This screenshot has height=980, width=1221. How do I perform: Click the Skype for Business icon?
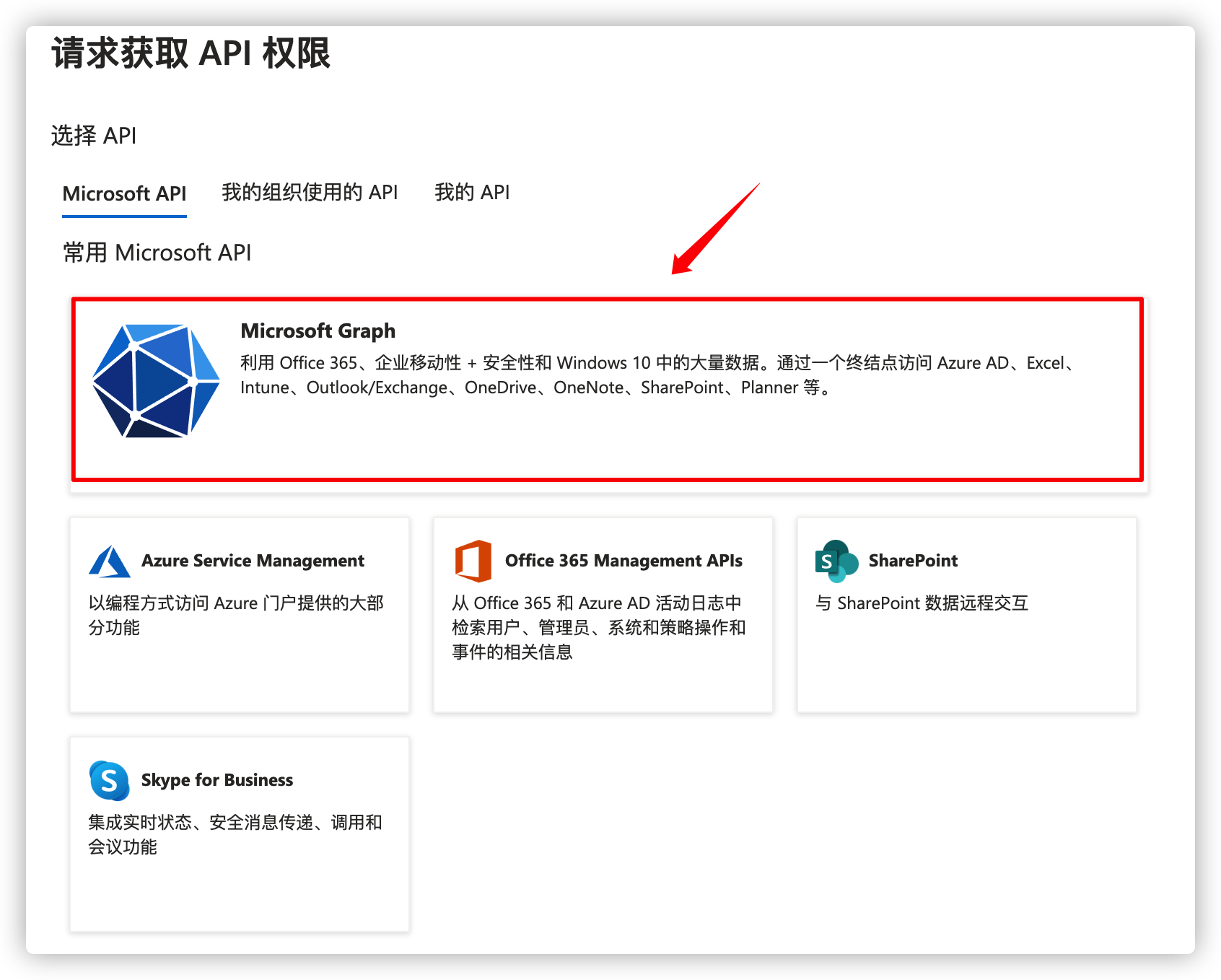110,780
